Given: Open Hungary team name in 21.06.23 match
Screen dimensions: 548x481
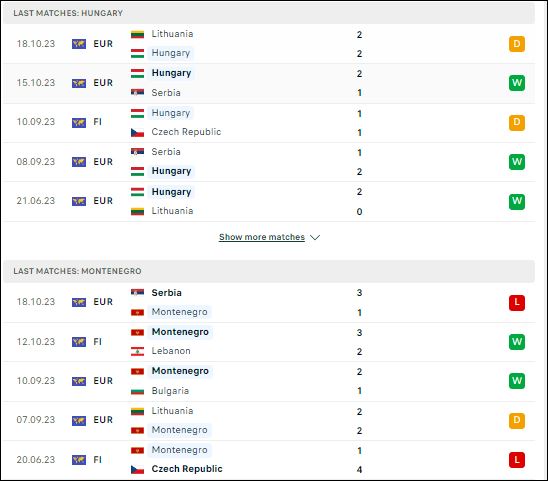Looking at the screenshot, I should (x=171, y=192).
